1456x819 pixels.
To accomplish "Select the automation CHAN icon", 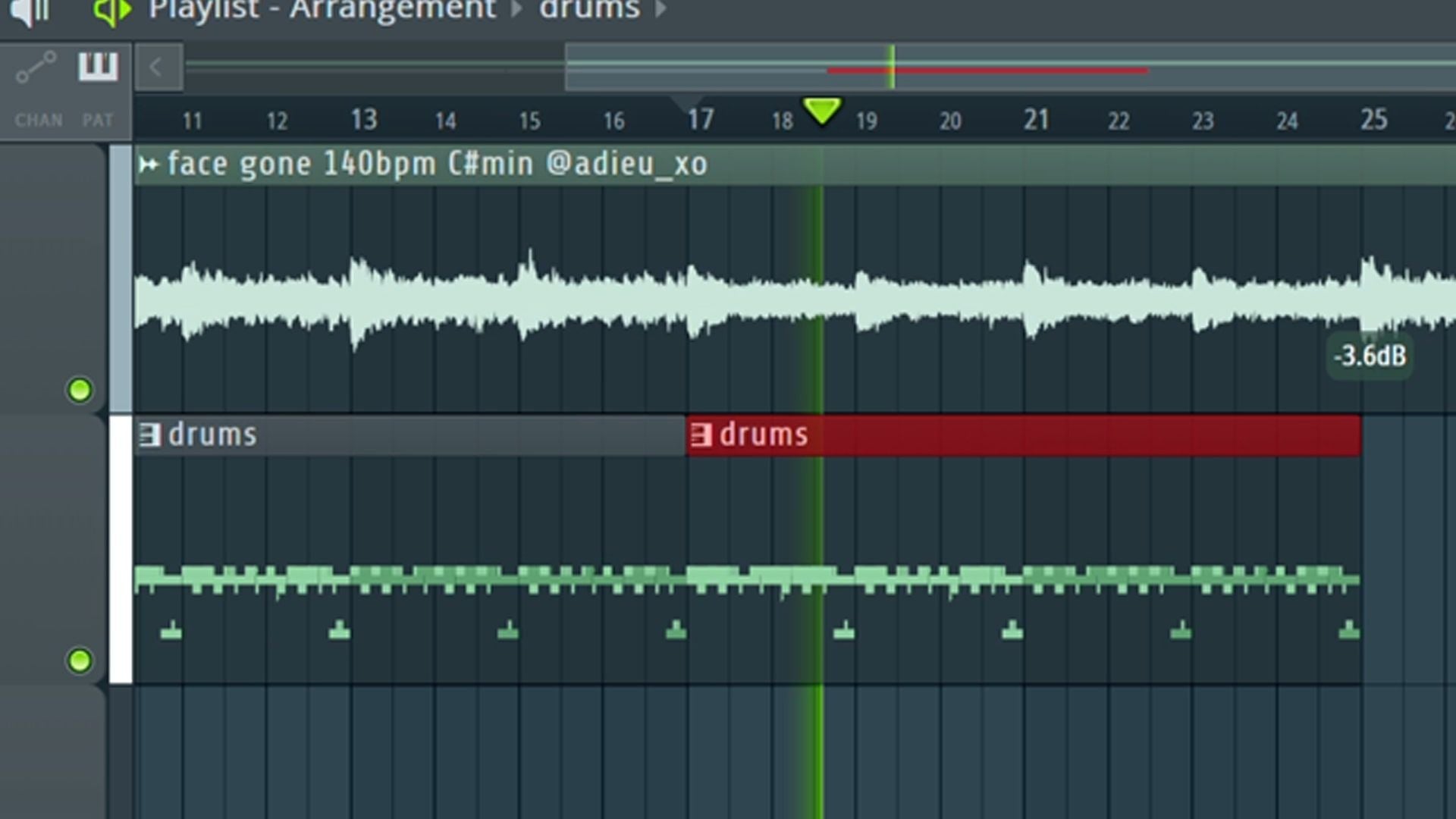I will 36,67.
